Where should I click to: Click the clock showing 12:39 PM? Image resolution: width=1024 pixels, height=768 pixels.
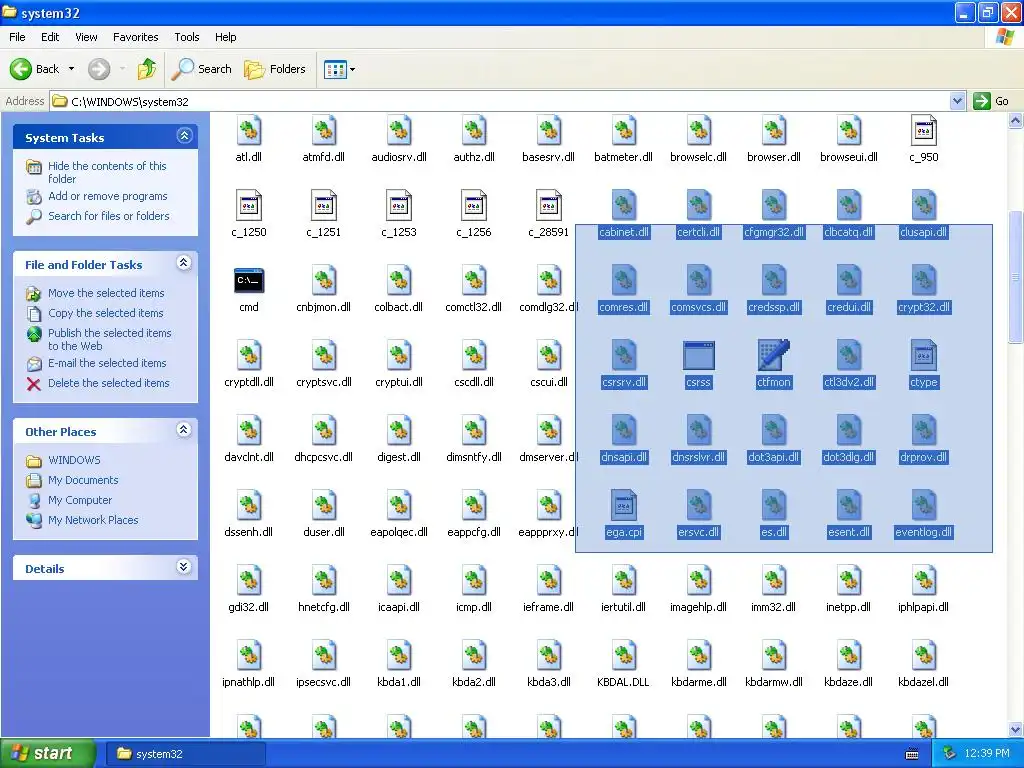(987, 754)
